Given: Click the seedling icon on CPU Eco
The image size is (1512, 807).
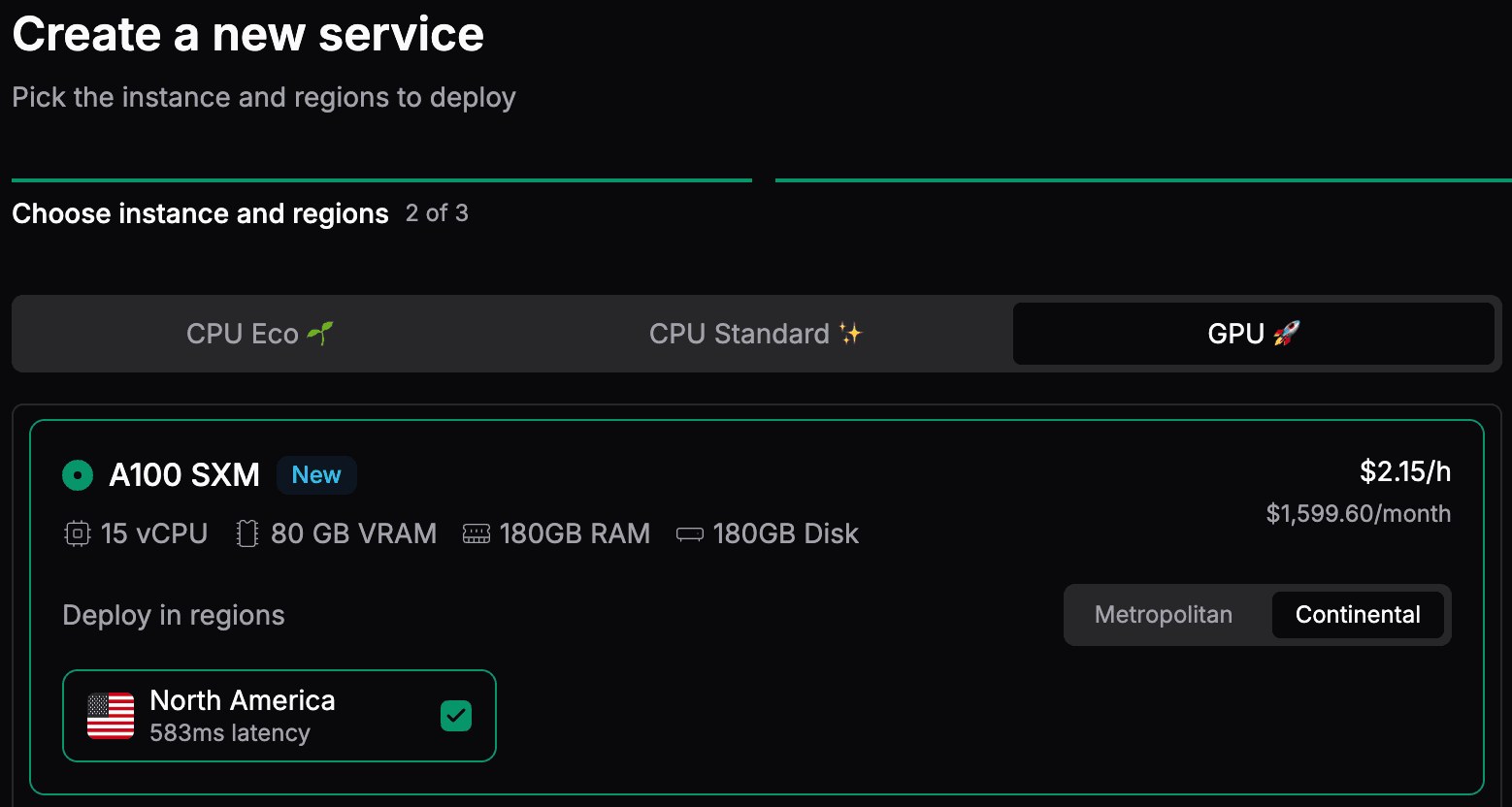Looking at the screenshot, I should click(320, 334).
